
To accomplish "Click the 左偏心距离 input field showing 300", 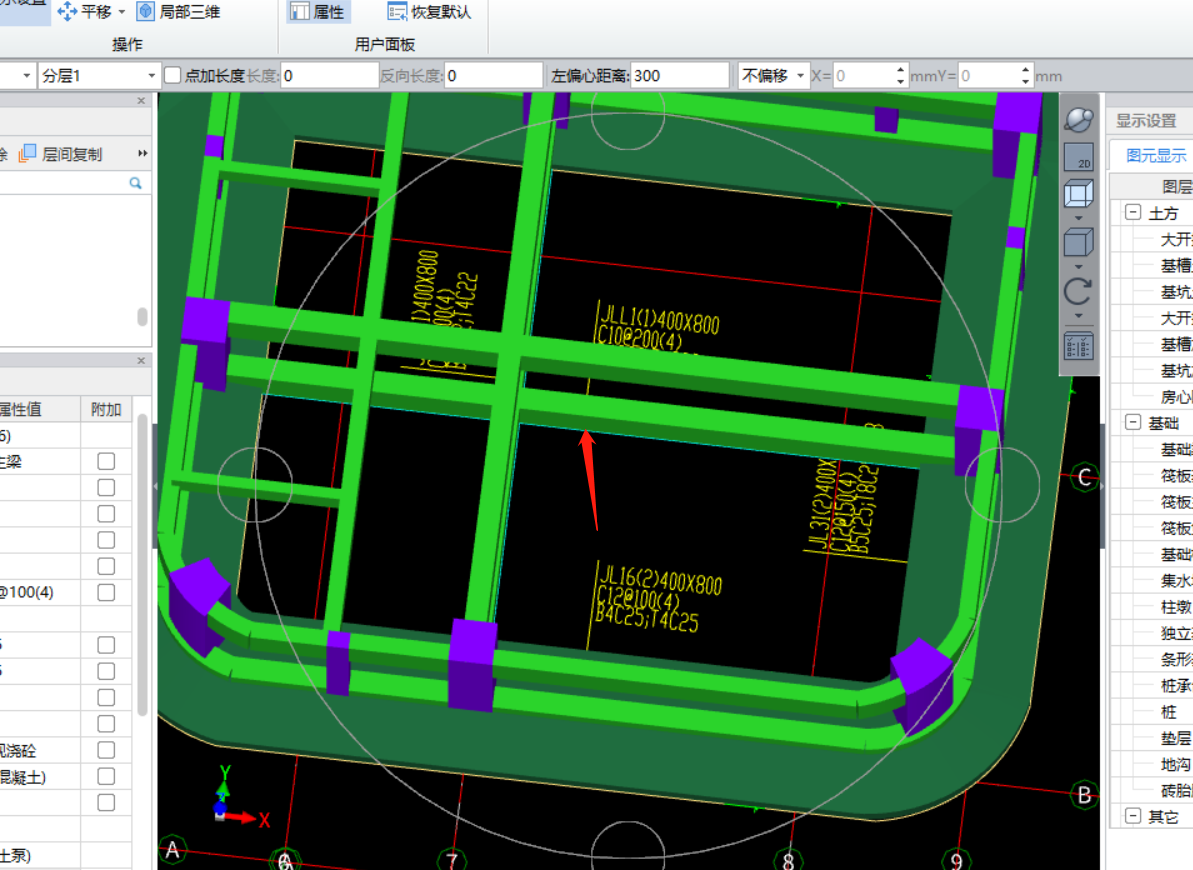I will click(x=679, y=75).
